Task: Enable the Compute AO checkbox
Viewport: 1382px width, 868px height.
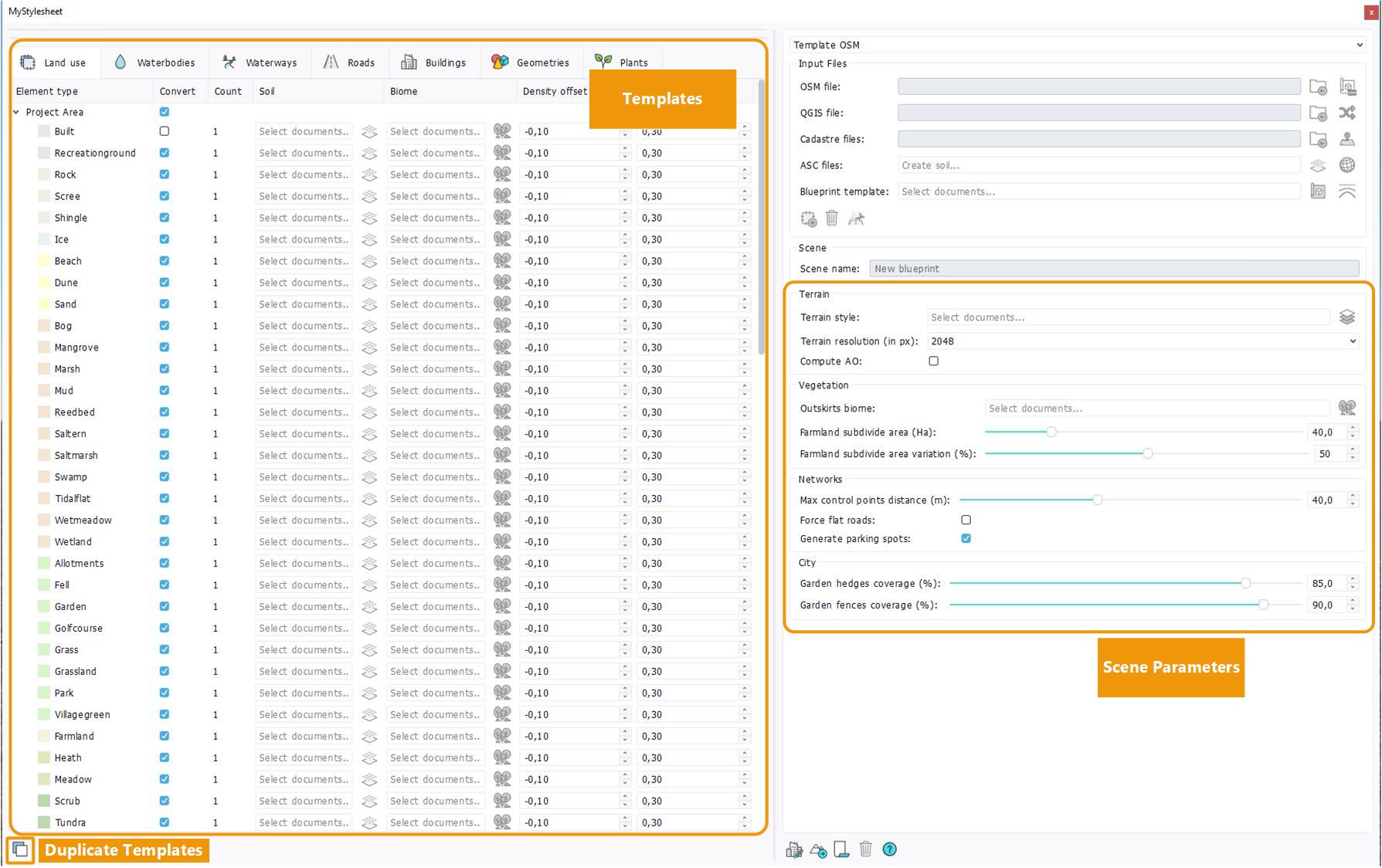Action: [934, 361]
